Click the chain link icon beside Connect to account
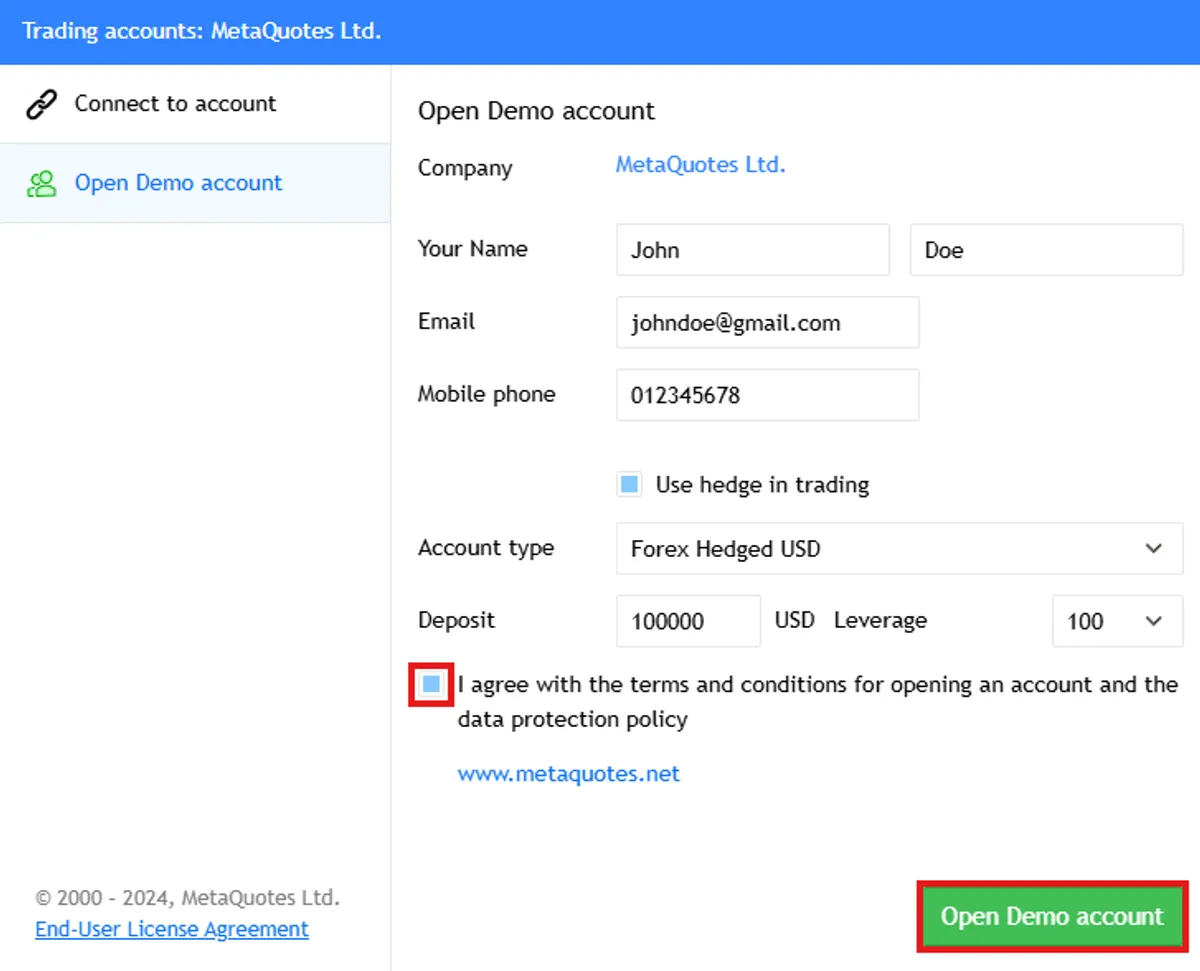The width and height of the screenshot is (1200, 971). click(41, 104)
